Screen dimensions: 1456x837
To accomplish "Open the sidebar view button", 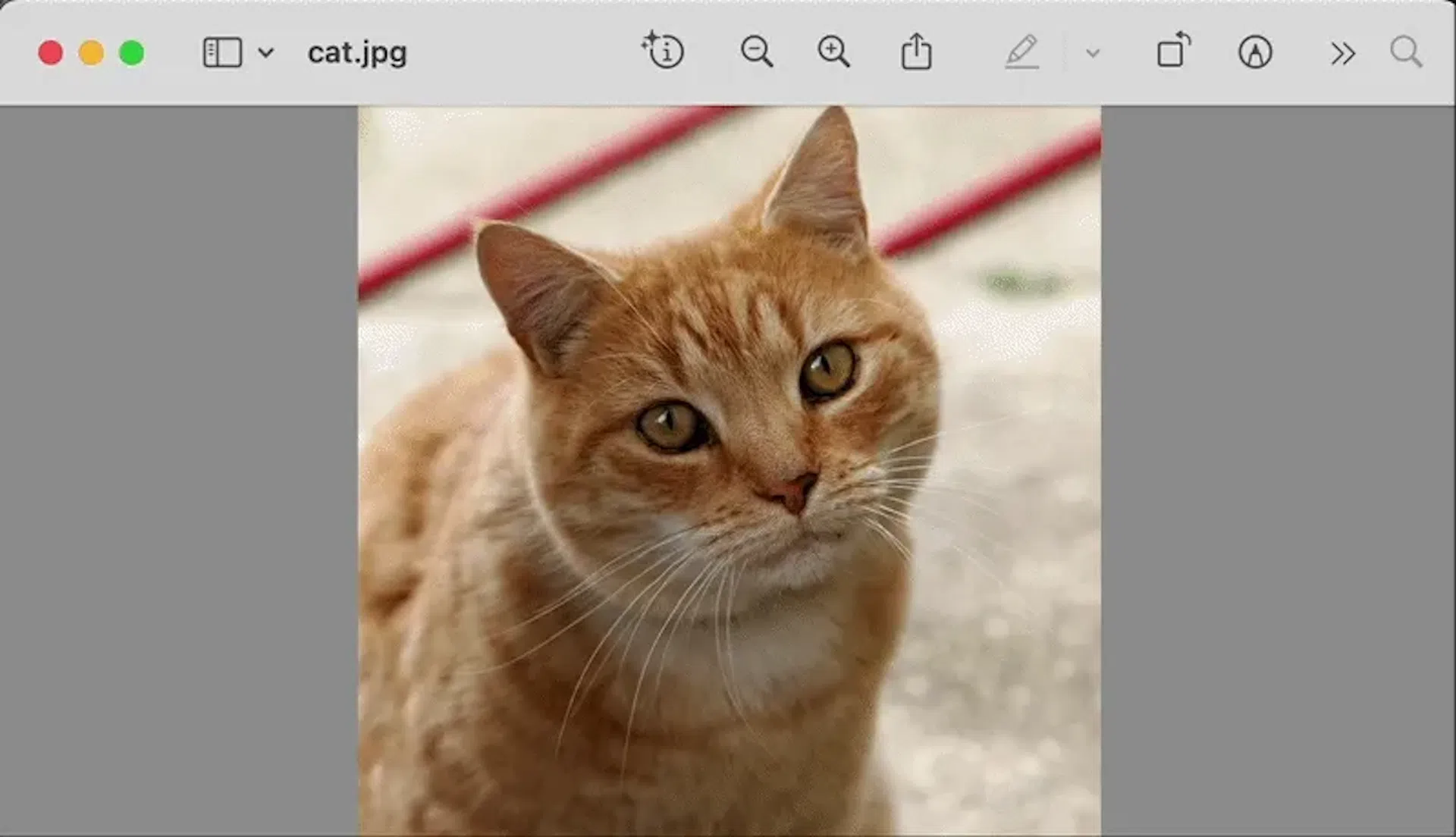I will [x=221, y=53].
